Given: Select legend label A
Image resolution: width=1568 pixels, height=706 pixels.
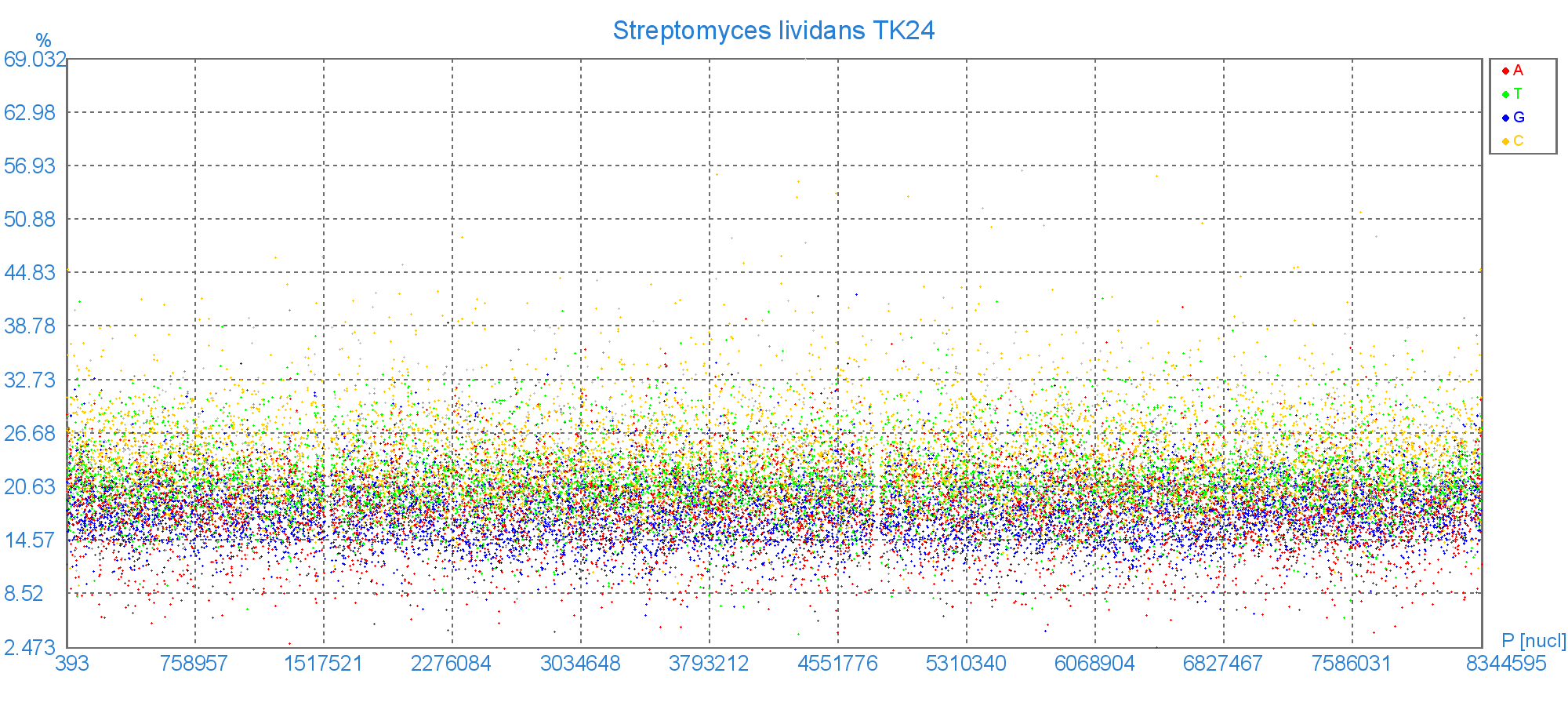Looking at the screenshot, I should coord(1518,71).
